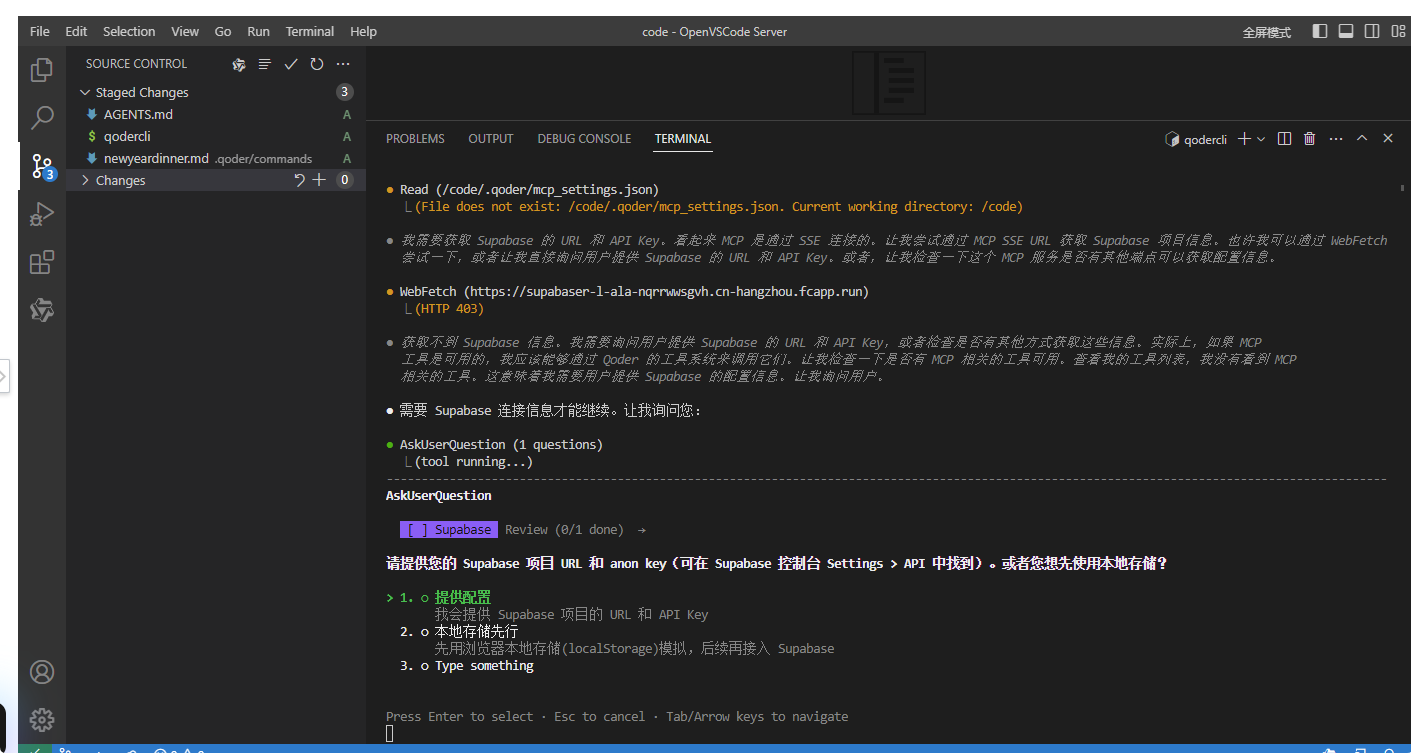Open Run and Debug view
Screen dimensions: 1413x753
41,214
